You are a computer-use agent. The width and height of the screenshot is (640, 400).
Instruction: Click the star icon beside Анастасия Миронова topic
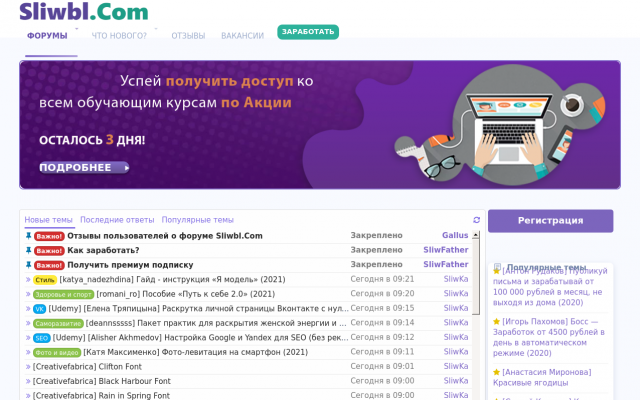click(496, 372)
